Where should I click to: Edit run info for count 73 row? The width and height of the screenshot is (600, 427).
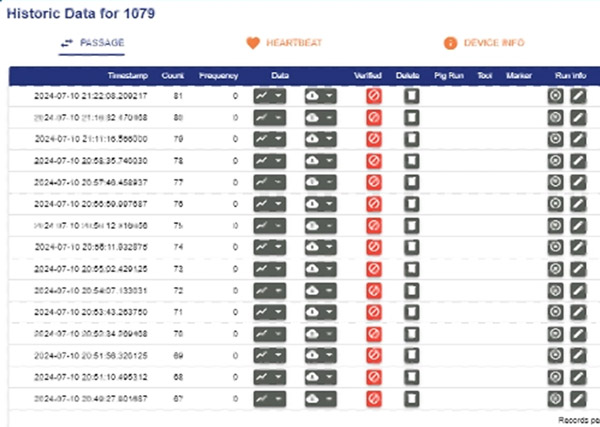pyautogui.click(x=578, y=269)
